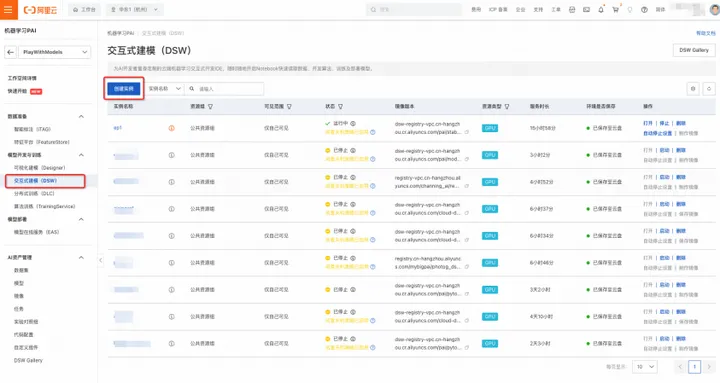The width and height of the screenshot is (720, 383).
Task: Click the blue 创建实例 button
Action: (x=124, y=89)
